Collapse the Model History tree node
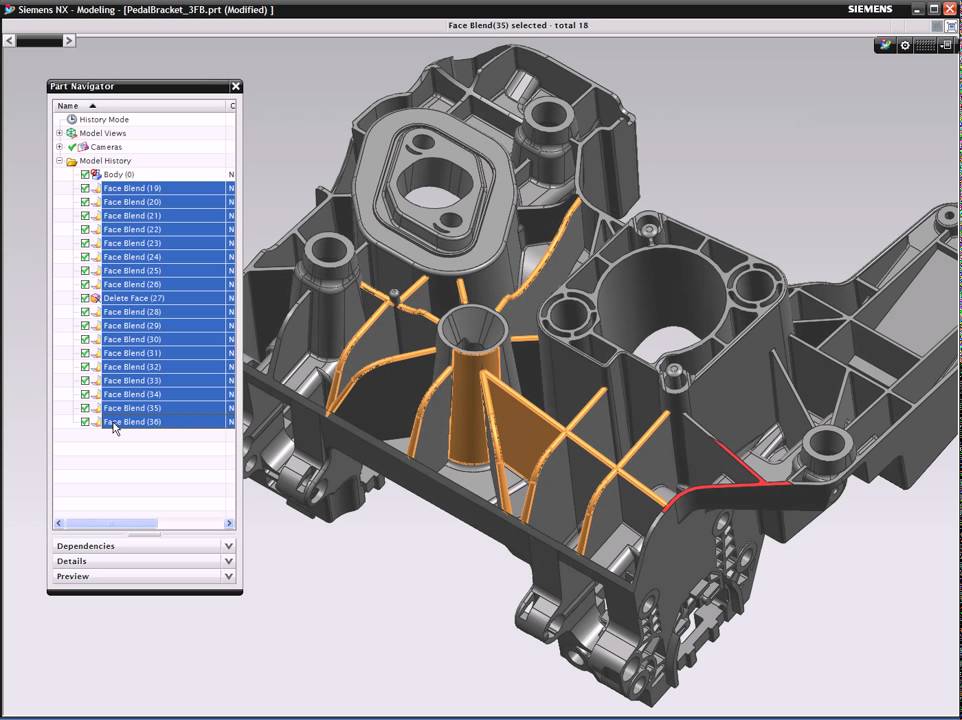 59,161
